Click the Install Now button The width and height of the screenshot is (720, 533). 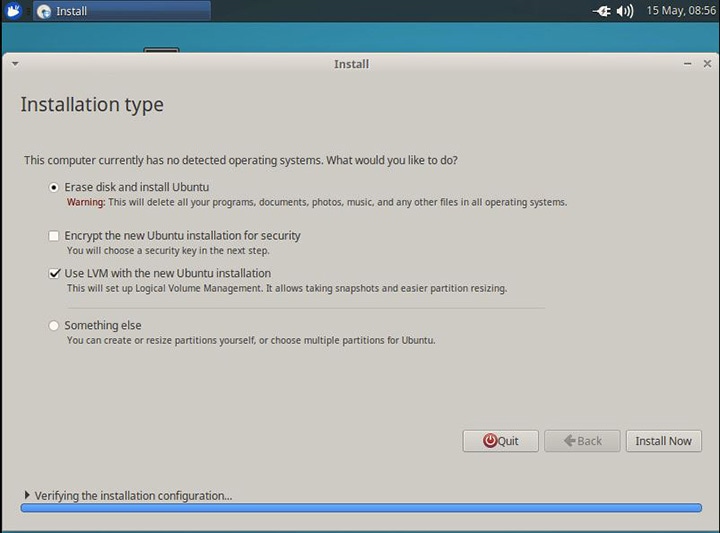point(664,441)
